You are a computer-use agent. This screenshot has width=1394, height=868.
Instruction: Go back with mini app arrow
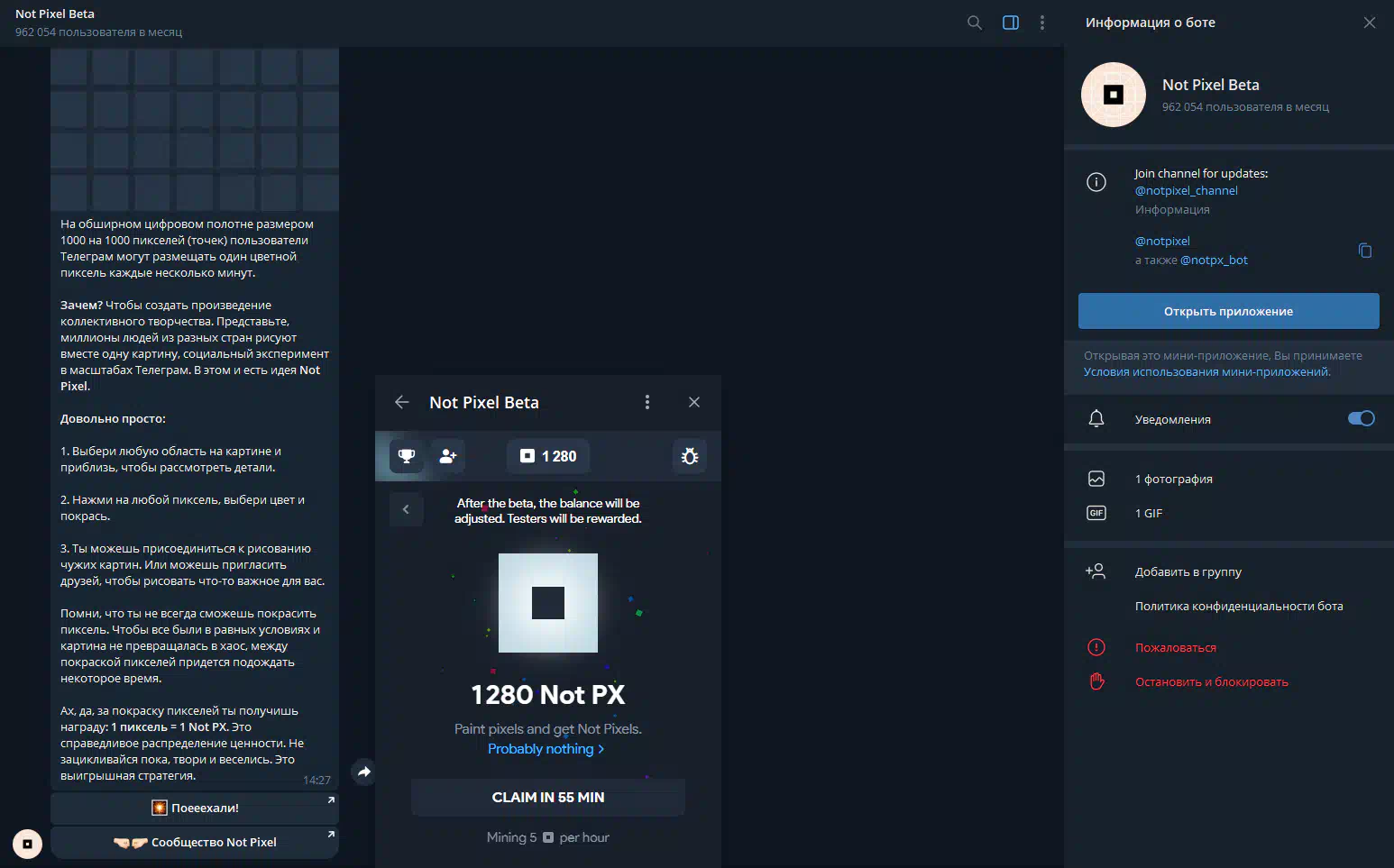[x=402, y=402]
